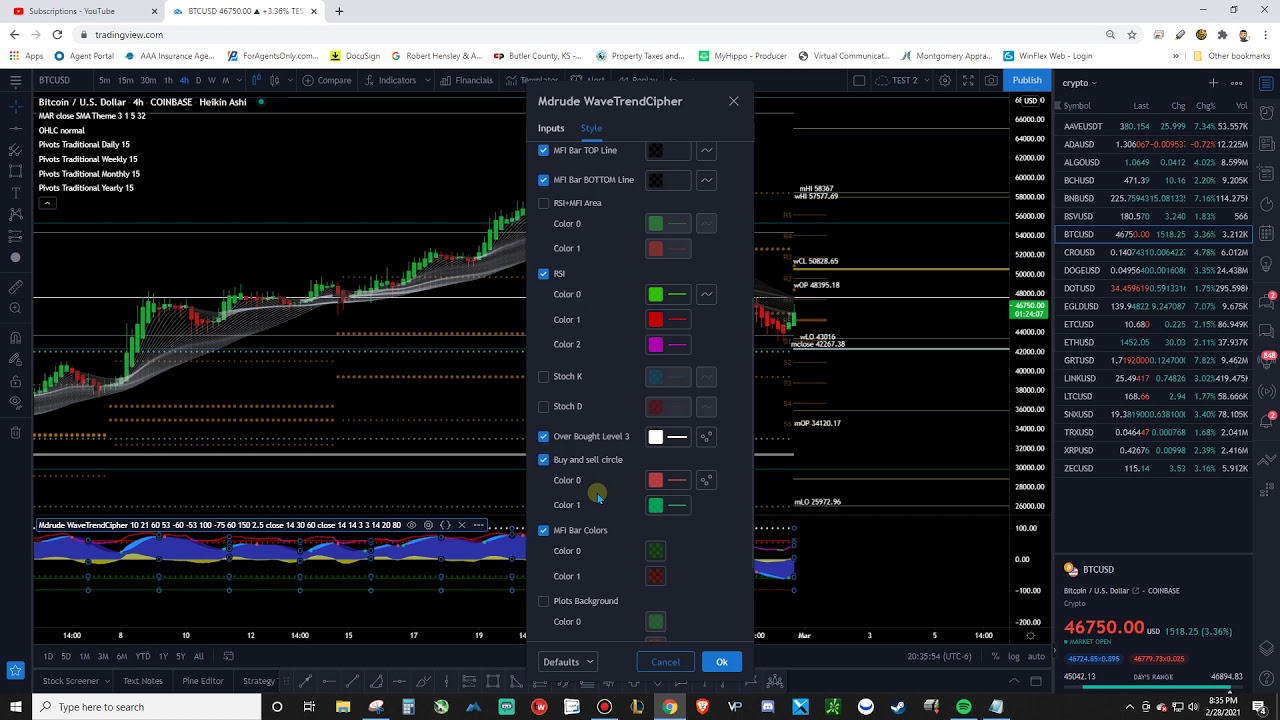Switch to the Inputs tab
The width and height of the screenshot is (1280, 720).
click(x=551, y=128)
